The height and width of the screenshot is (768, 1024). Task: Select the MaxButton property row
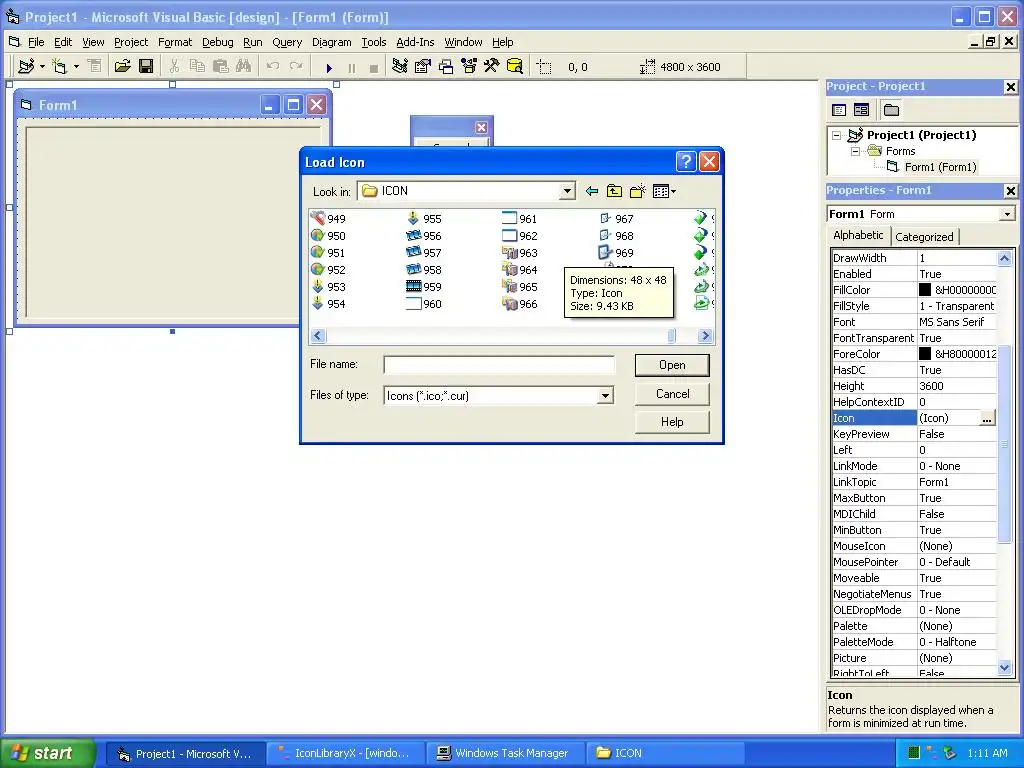click(x=914, y=498)
